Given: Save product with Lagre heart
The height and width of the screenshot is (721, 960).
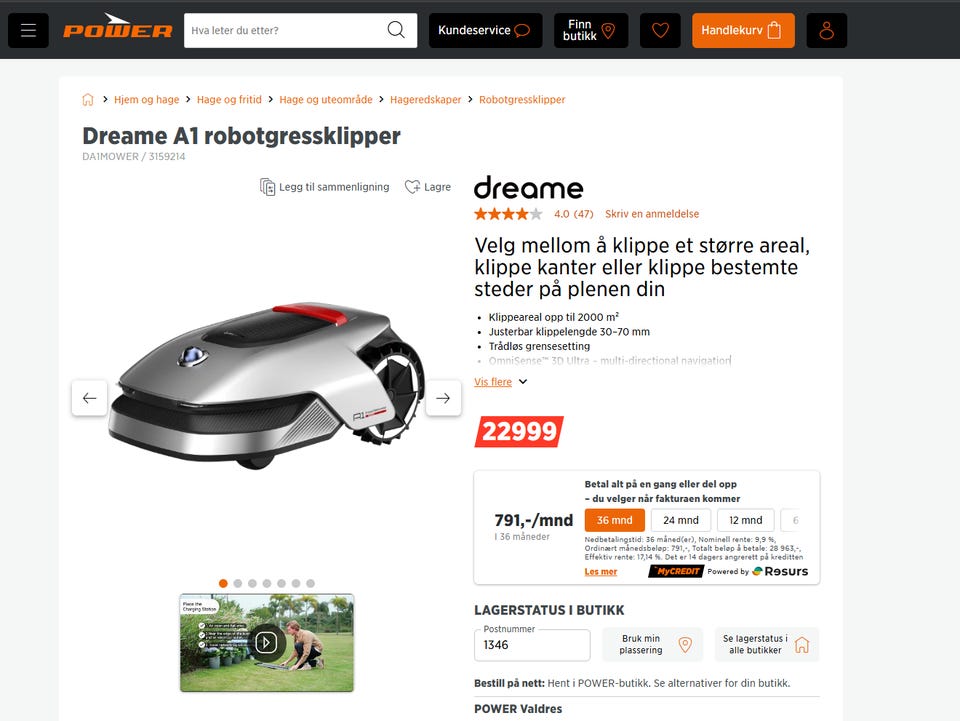Looking at the screenshot, I should tap(428, 187).
